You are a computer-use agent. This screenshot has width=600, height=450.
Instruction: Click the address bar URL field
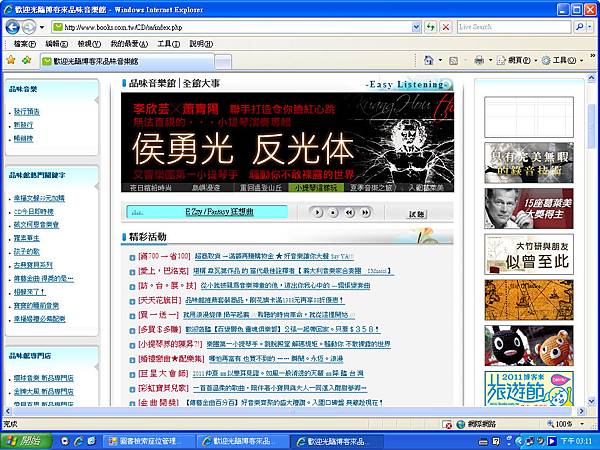click(x=232, y=27)
